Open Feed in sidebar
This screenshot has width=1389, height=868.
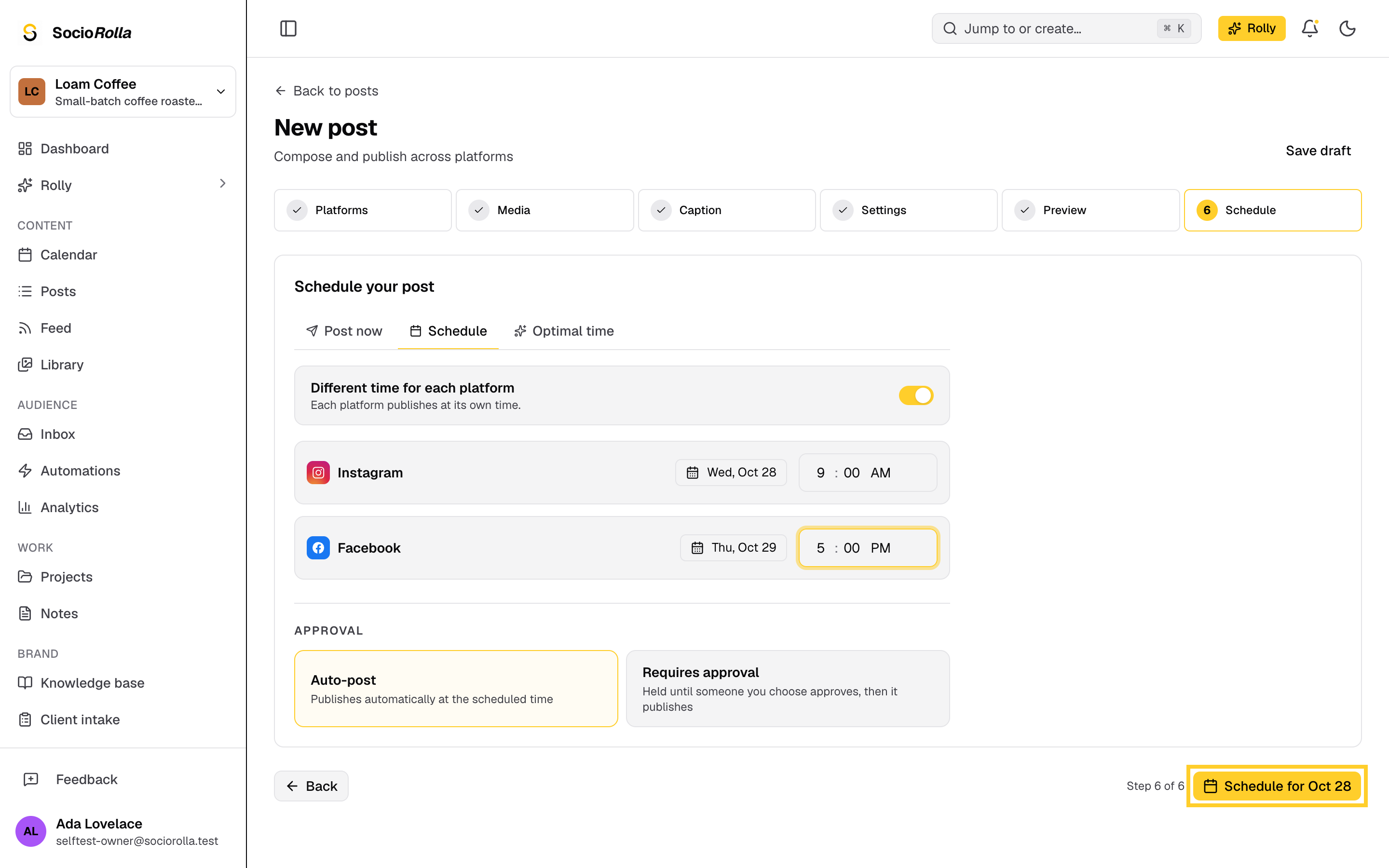(123, 328)
